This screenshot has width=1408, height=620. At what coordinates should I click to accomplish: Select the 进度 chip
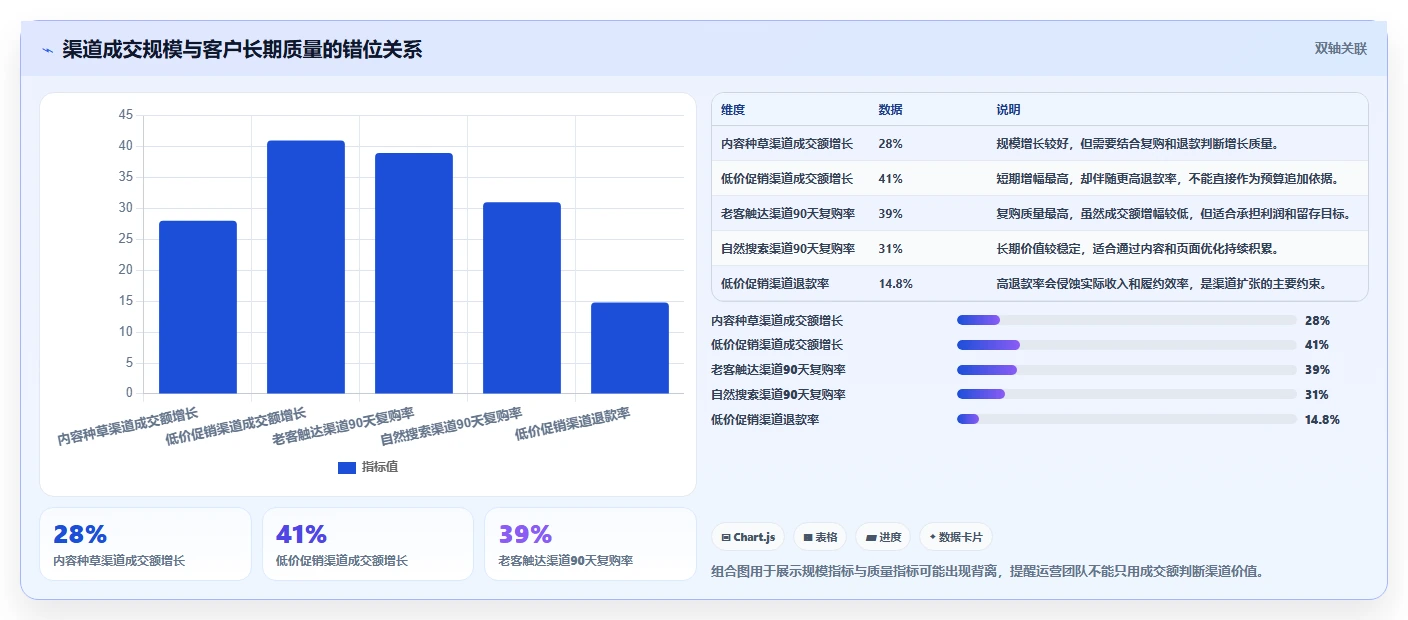point(883,537)
